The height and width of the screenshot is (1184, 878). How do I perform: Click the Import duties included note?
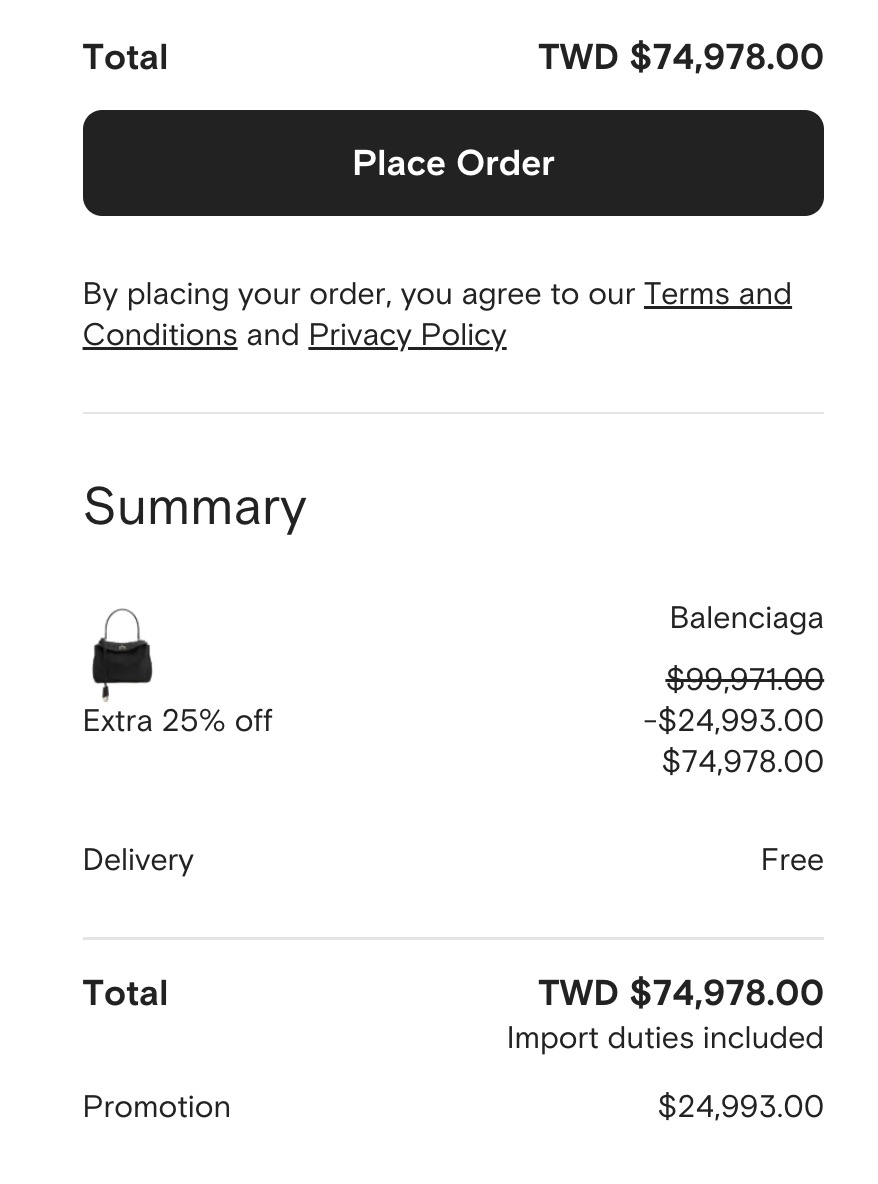point(664,1038)
